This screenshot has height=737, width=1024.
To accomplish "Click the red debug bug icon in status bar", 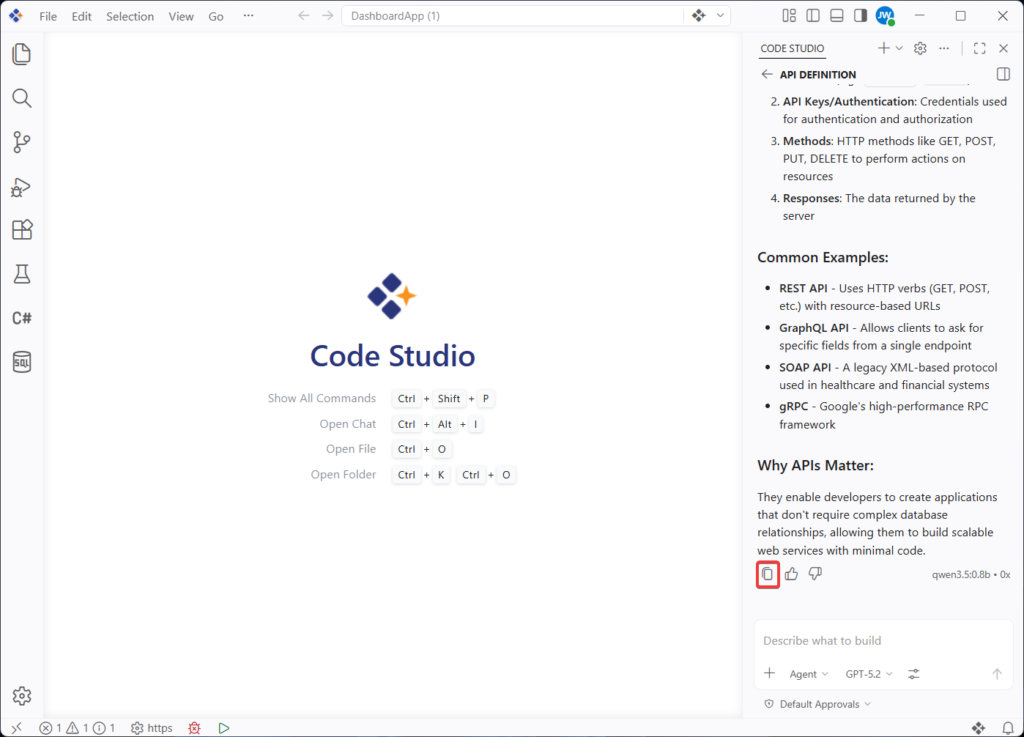I will coord(195,728).
